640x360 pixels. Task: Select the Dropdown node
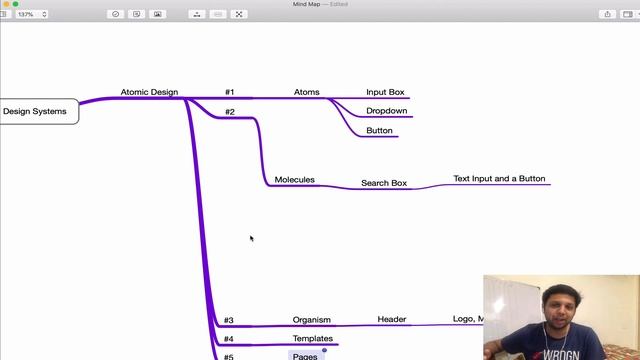point(387,111)
